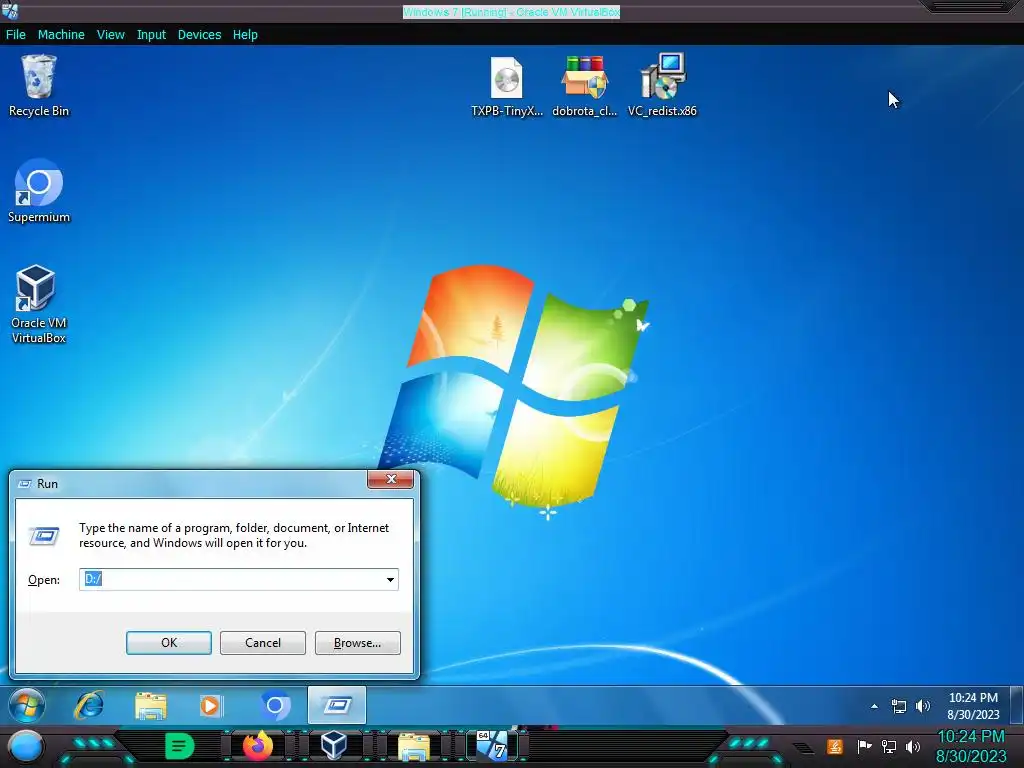Open the Action Center flag in host tray
Image resolution: width=1024 pixels, height=768 pixels.
point(864,746)
